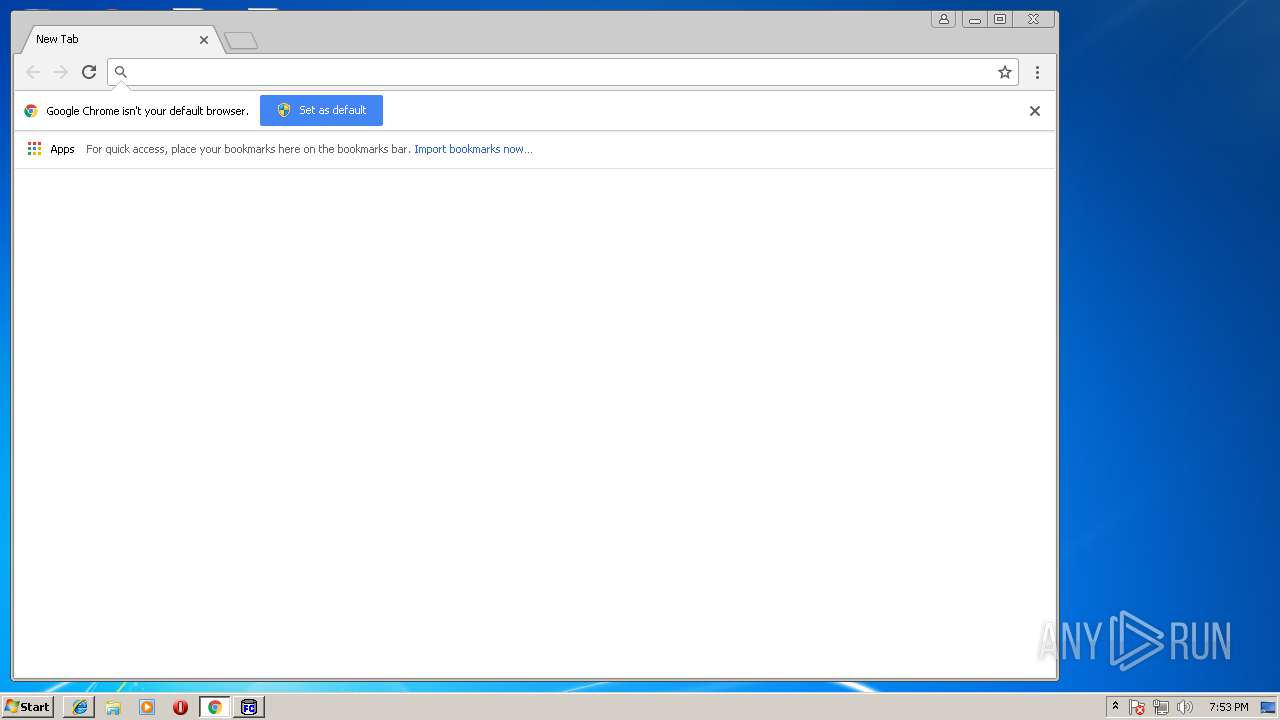Image resolution: width=1280 pixels, height=720 pixels.
Task: Open the Apps shortcut in the bookmarks bar
Action: (x=51, y=149)
